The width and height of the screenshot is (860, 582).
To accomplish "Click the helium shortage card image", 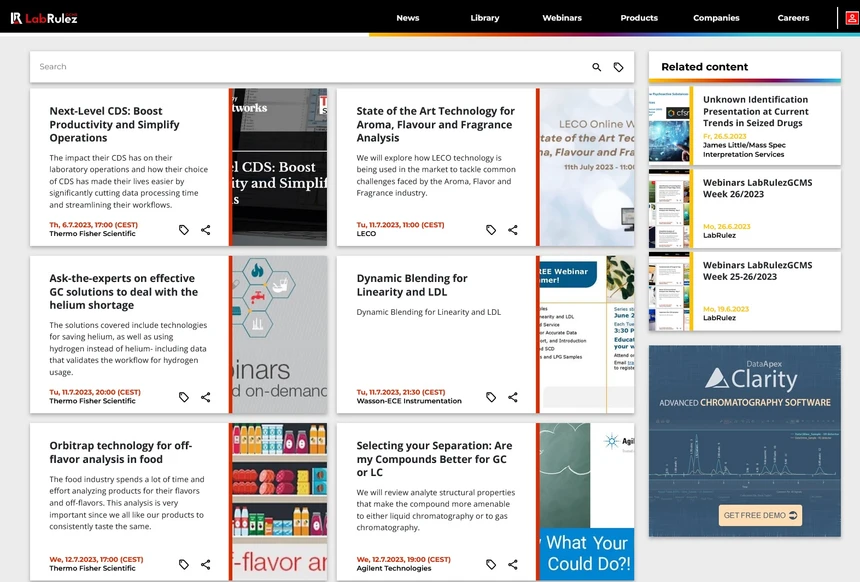I will (280, 335).
